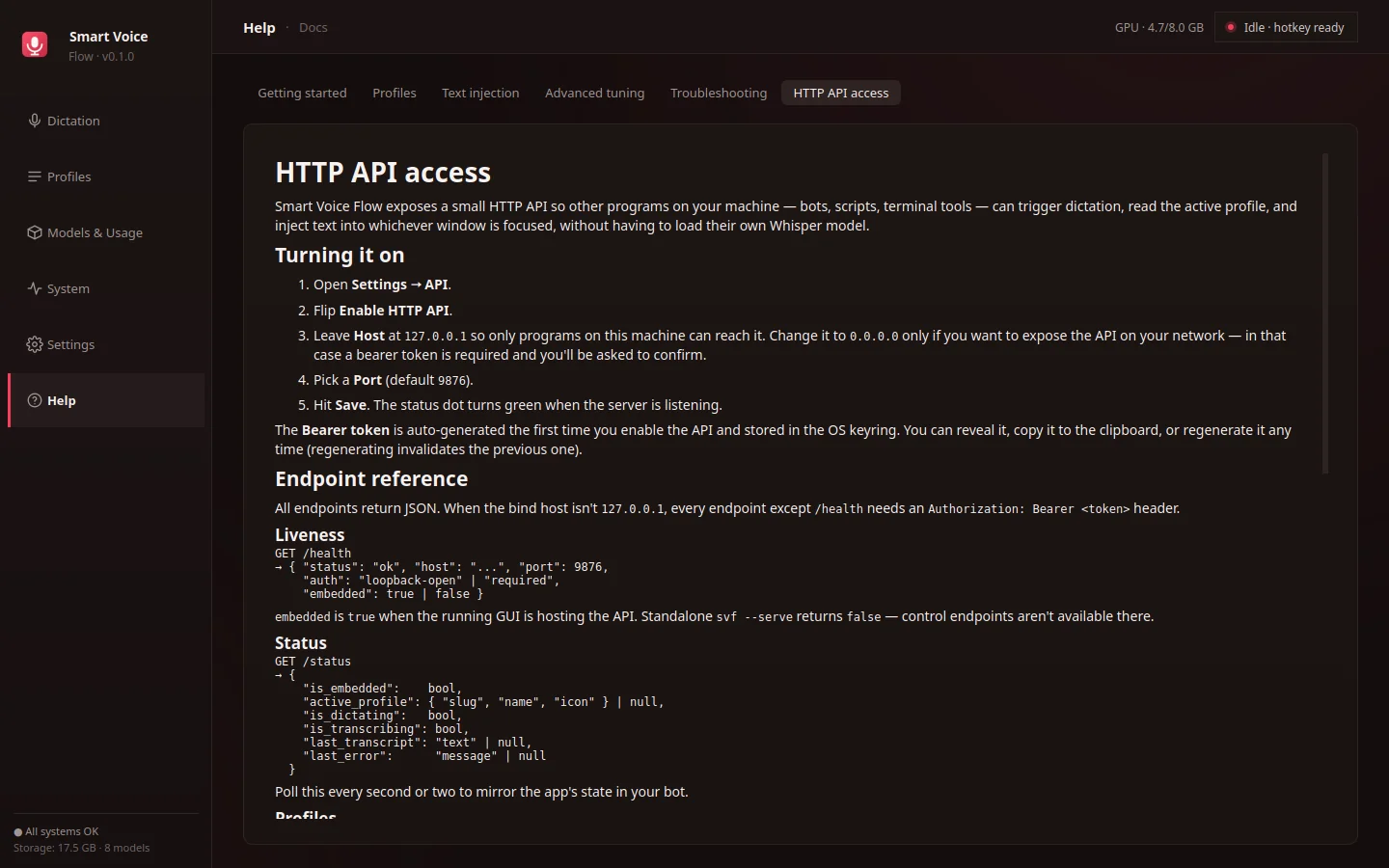Click the Turning it on heading

click(340, 255)
